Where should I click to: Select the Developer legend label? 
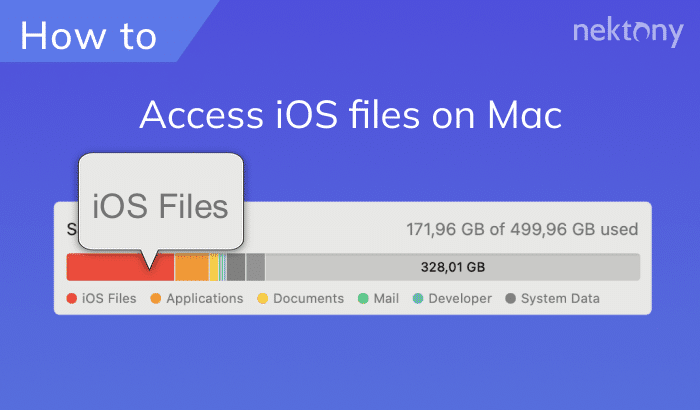(460, 298)
